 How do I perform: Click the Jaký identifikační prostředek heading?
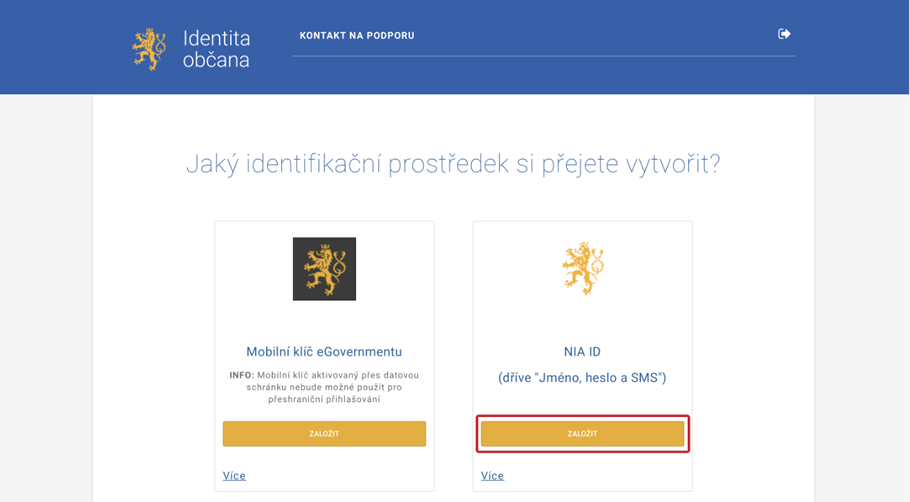[x=453, y=164]
